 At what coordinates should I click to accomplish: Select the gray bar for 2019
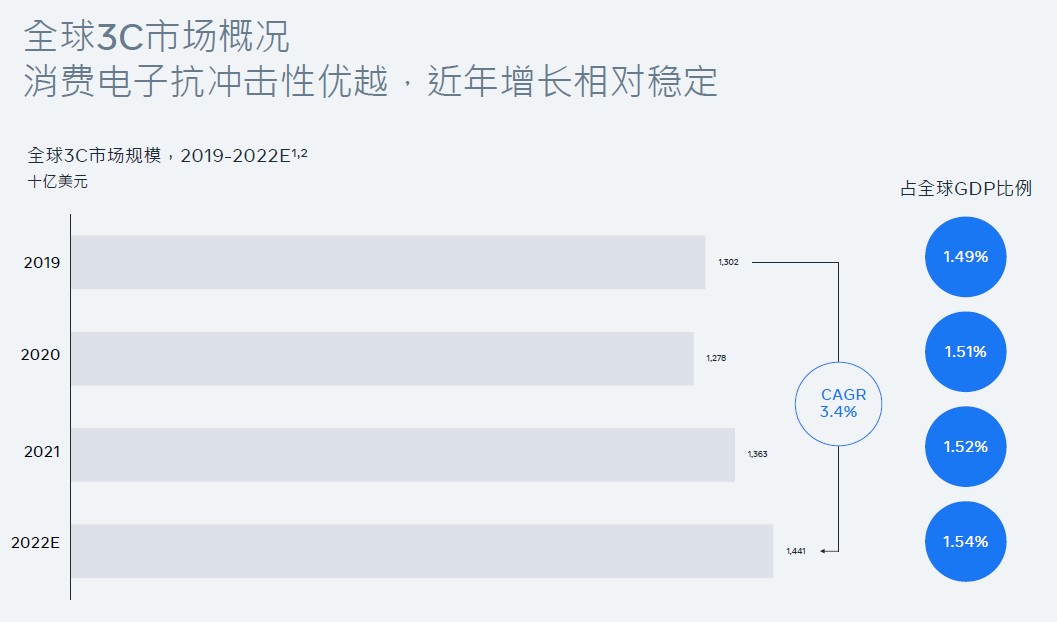tap(388, 262)
